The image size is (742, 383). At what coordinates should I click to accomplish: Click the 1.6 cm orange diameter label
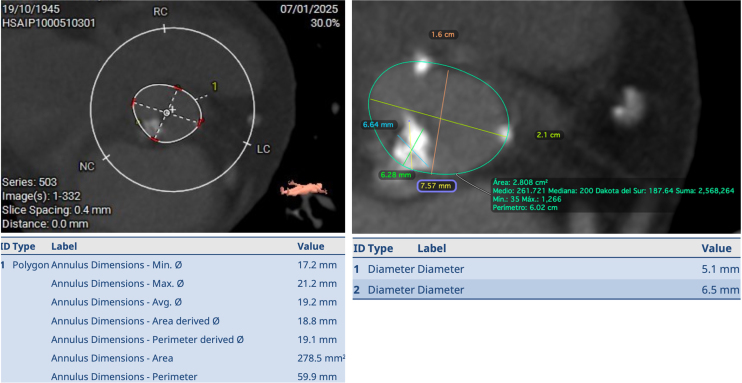click(443, 35)
